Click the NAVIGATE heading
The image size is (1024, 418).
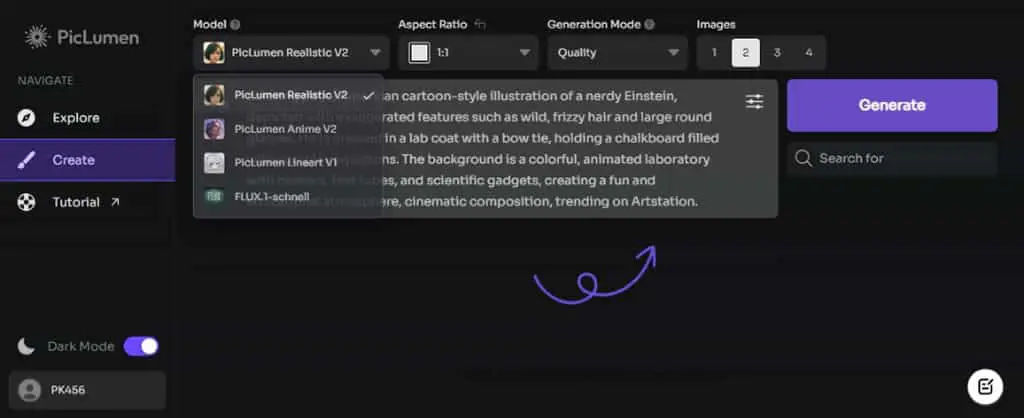(45, 81)
